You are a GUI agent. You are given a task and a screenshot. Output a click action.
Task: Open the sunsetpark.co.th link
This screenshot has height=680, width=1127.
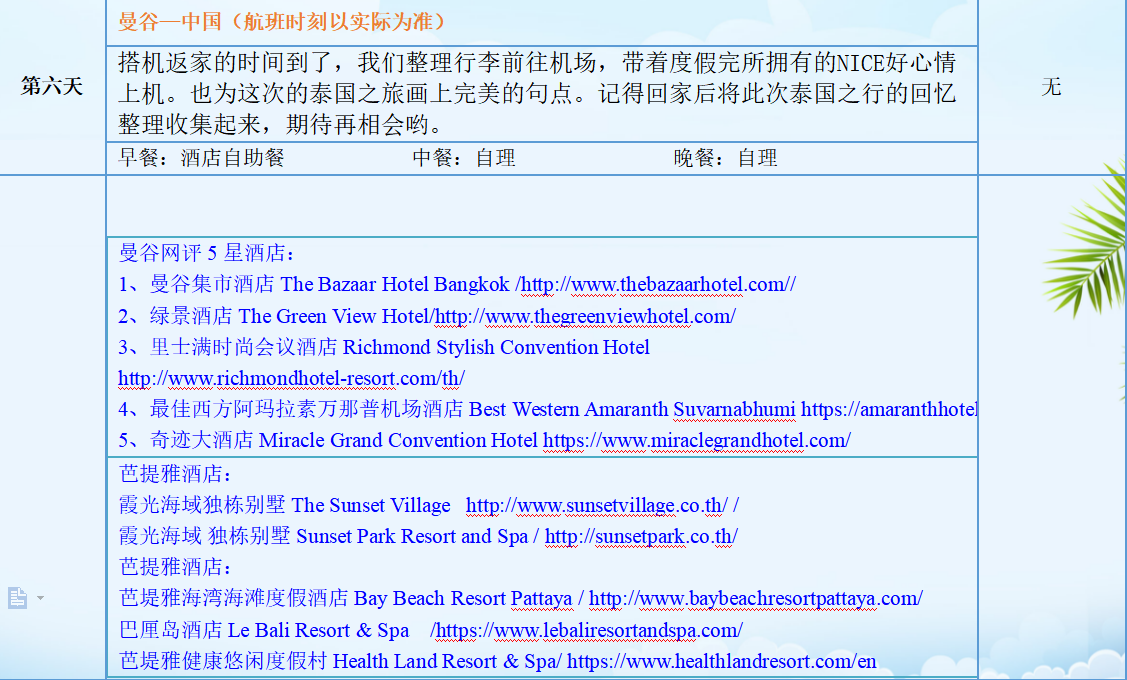tap(641, 536)
